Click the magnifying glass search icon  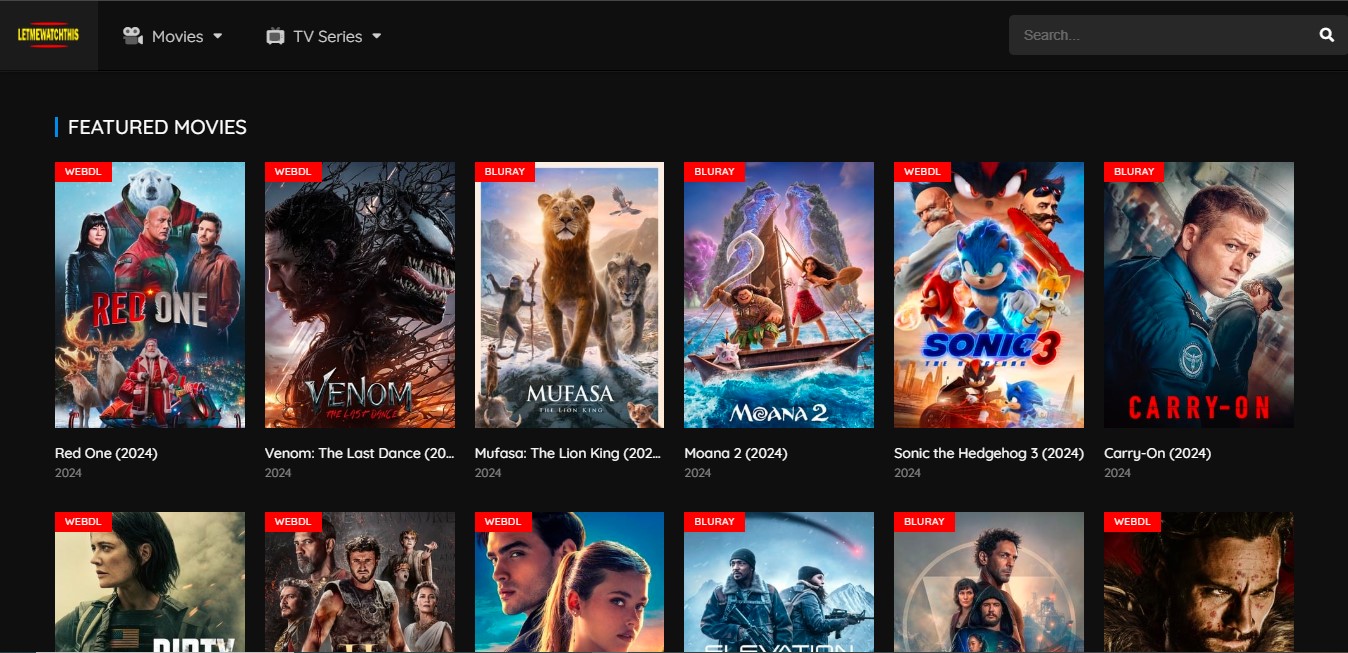(1326, 35)
